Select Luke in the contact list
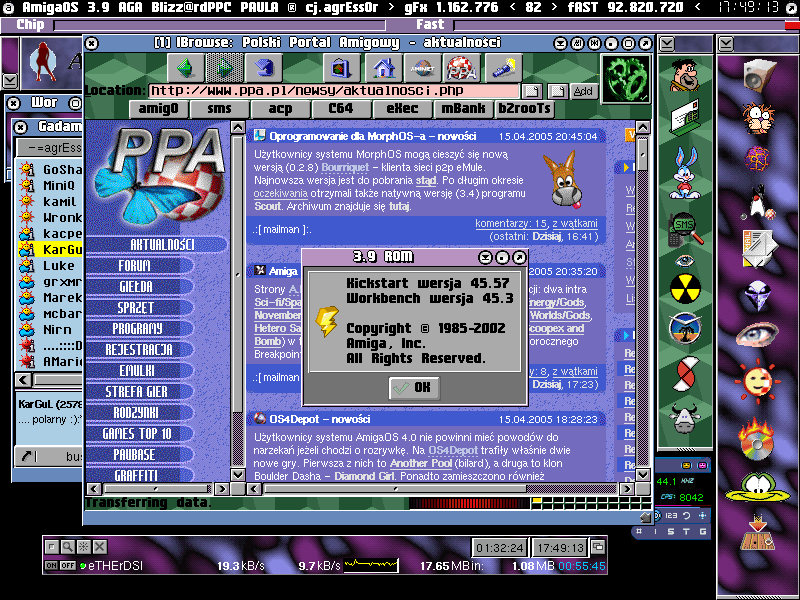This screenshot has height=600, width=800. (51, 266)
